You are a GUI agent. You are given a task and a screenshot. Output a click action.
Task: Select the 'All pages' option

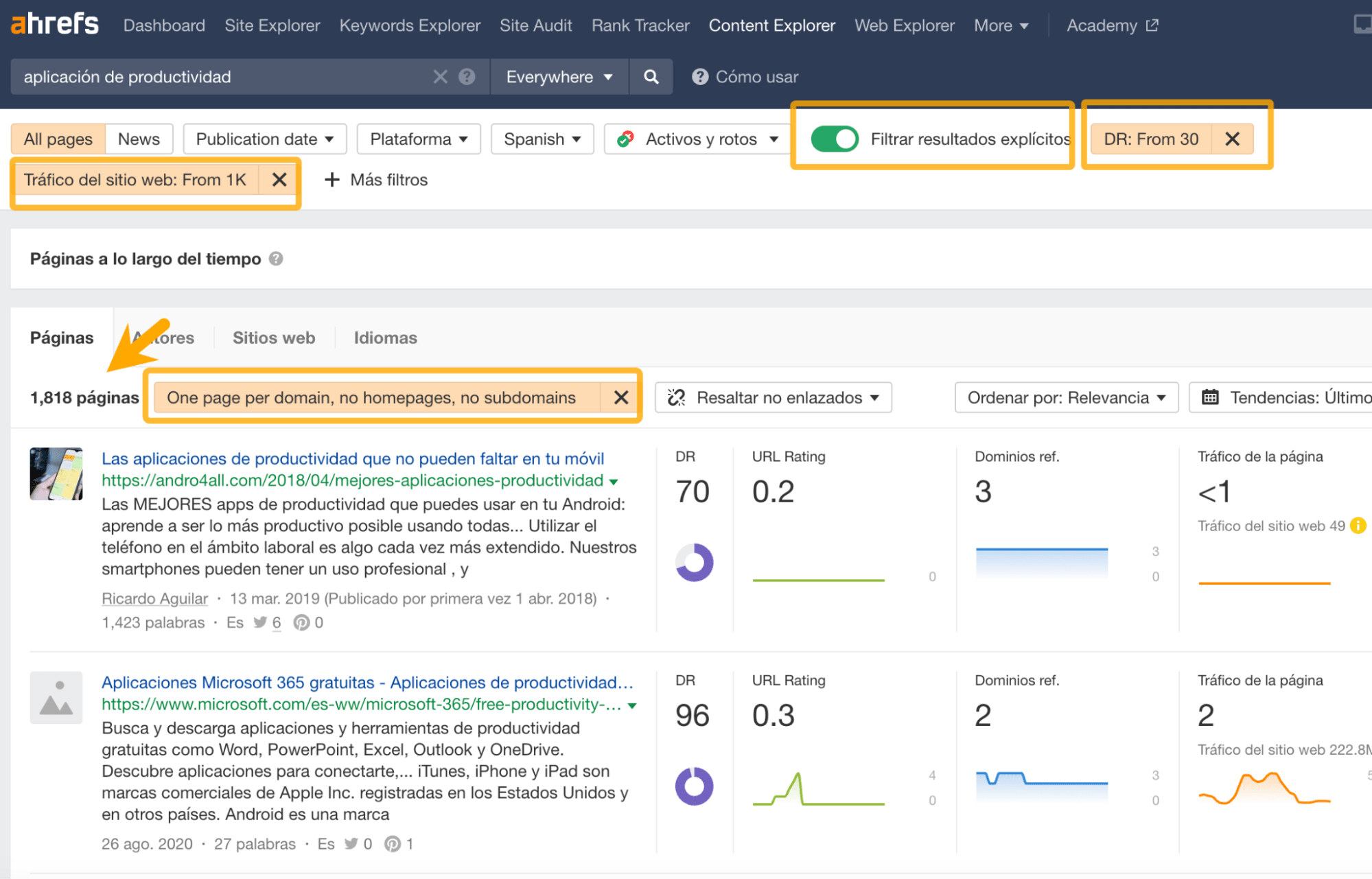pos(58,138)
